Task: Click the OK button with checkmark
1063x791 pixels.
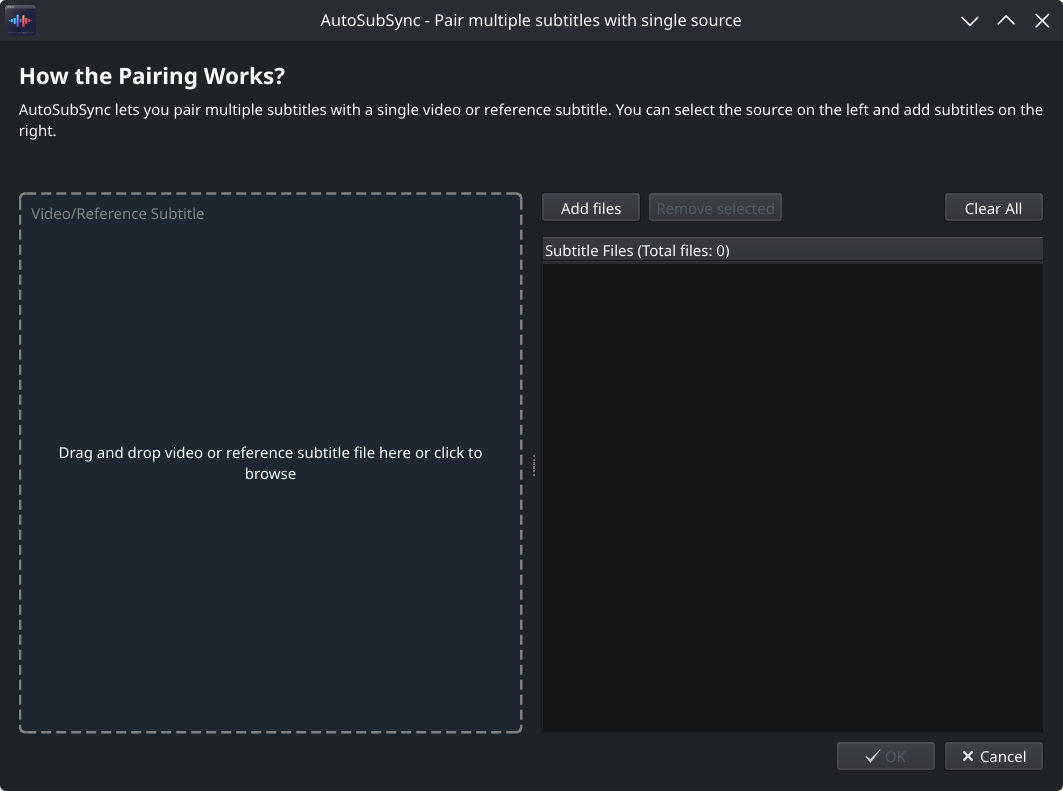Action: point(885,756)
